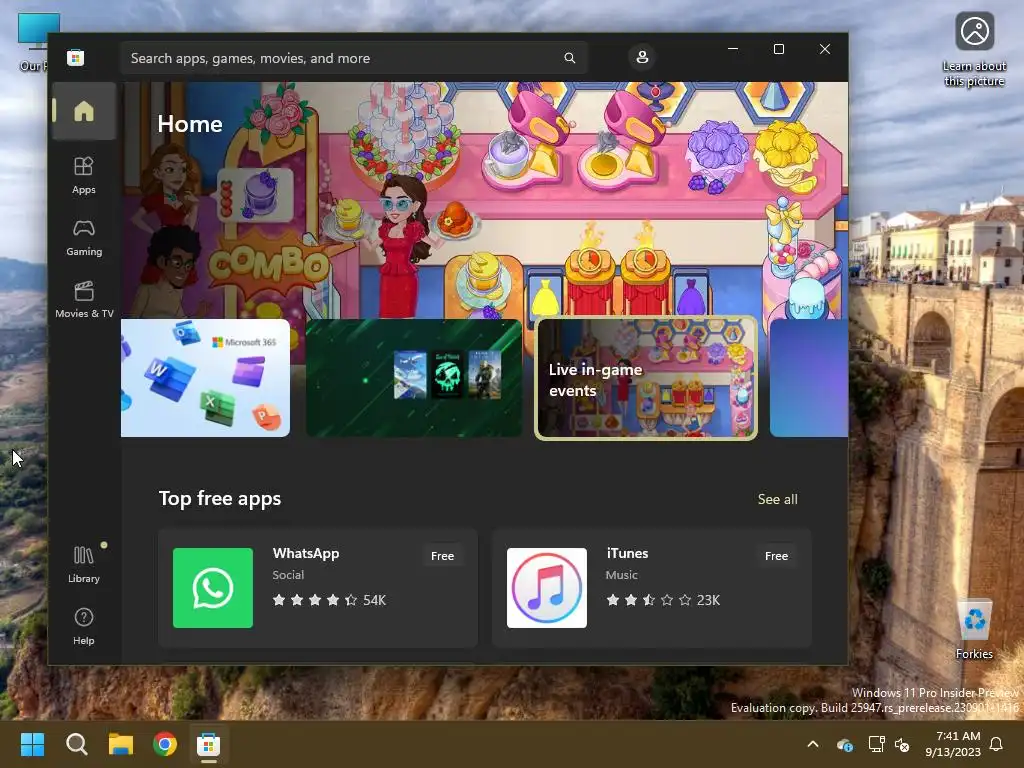Open the partially visible purple promo card
The image size is (1024, 768).
coord(809,377)
